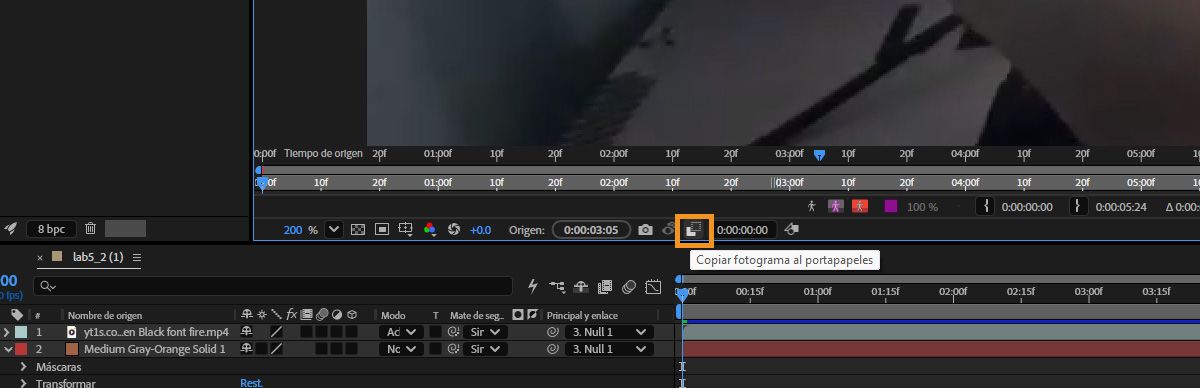Click the trash delete icon in Project panel
Screen dimensions: 1200x388
tap(90, 229)
